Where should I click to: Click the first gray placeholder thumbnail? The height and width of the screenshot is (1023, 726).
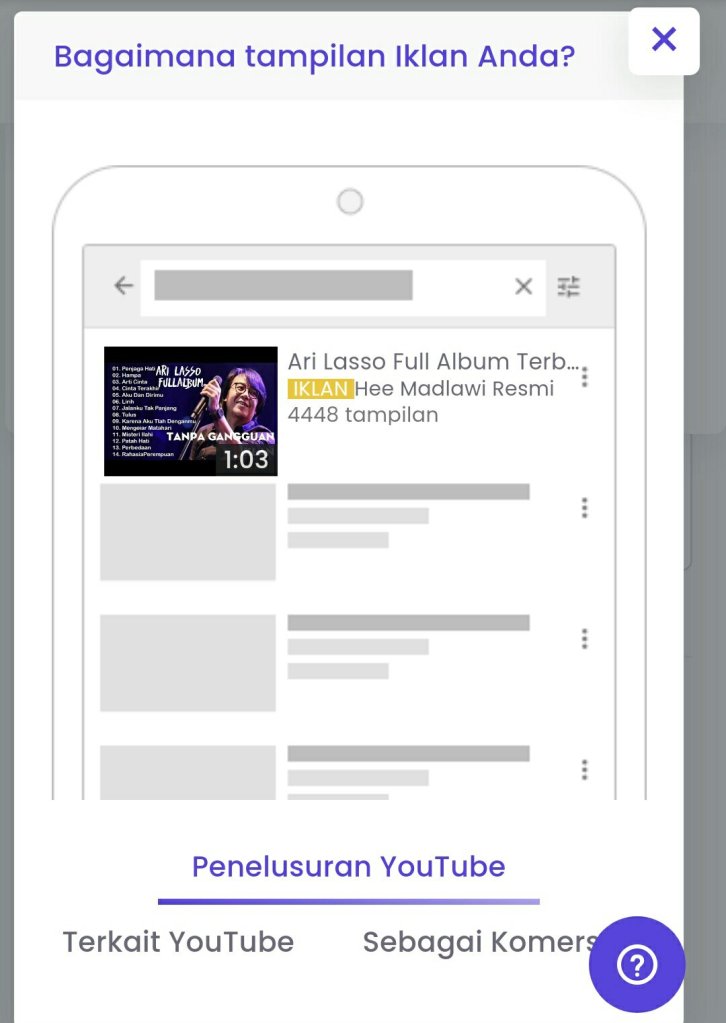188,532
